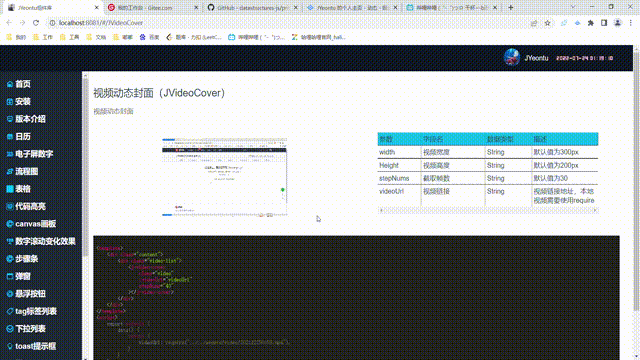Click the JYeontu username in header

[x=536, y=58]
